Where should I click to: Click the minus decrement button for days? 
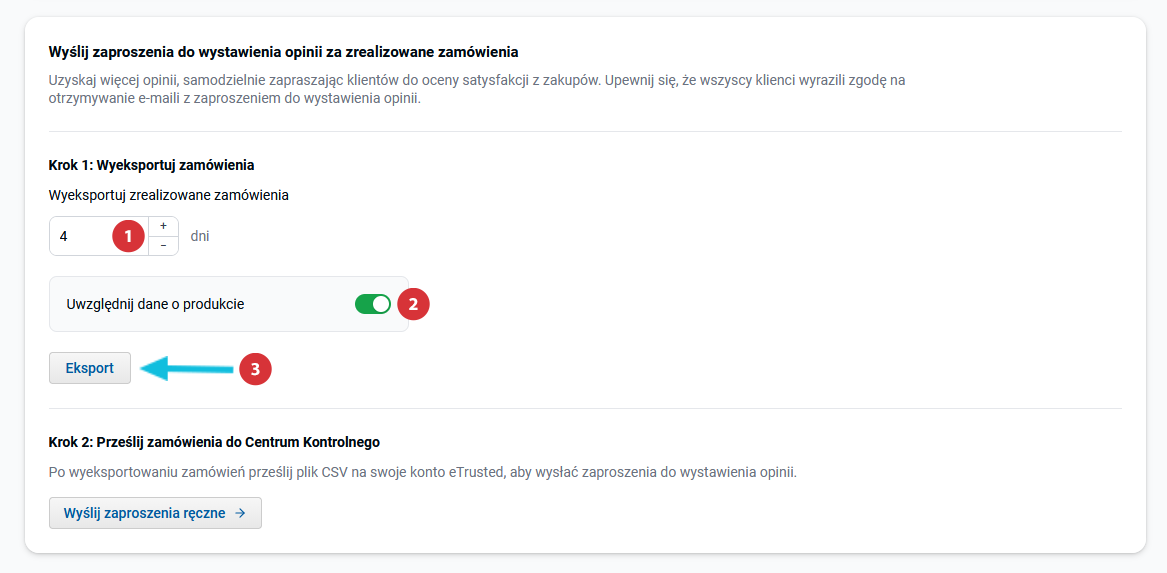point(163,246)
